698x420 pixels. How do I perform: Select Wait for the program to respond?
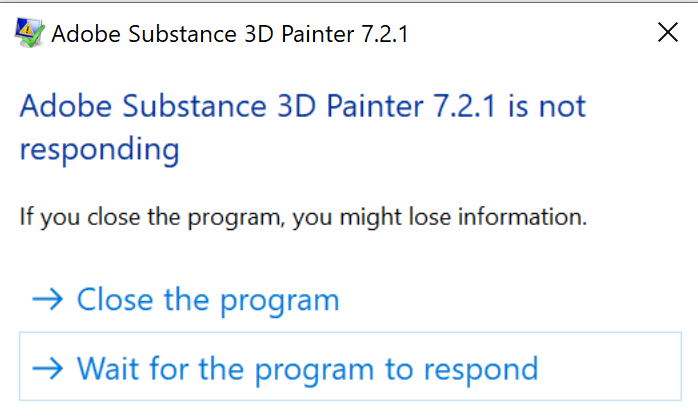coord(307,368)
